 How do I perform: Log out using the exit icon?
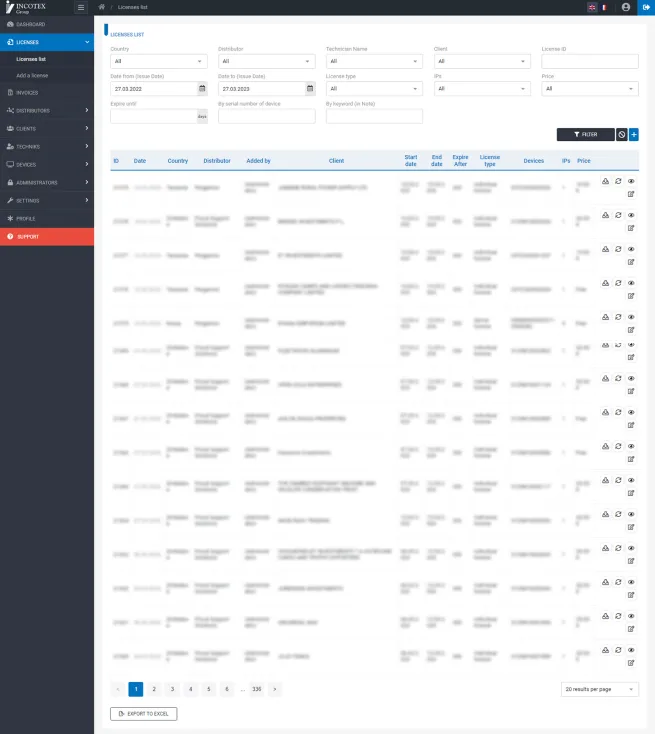click(646, 7)
